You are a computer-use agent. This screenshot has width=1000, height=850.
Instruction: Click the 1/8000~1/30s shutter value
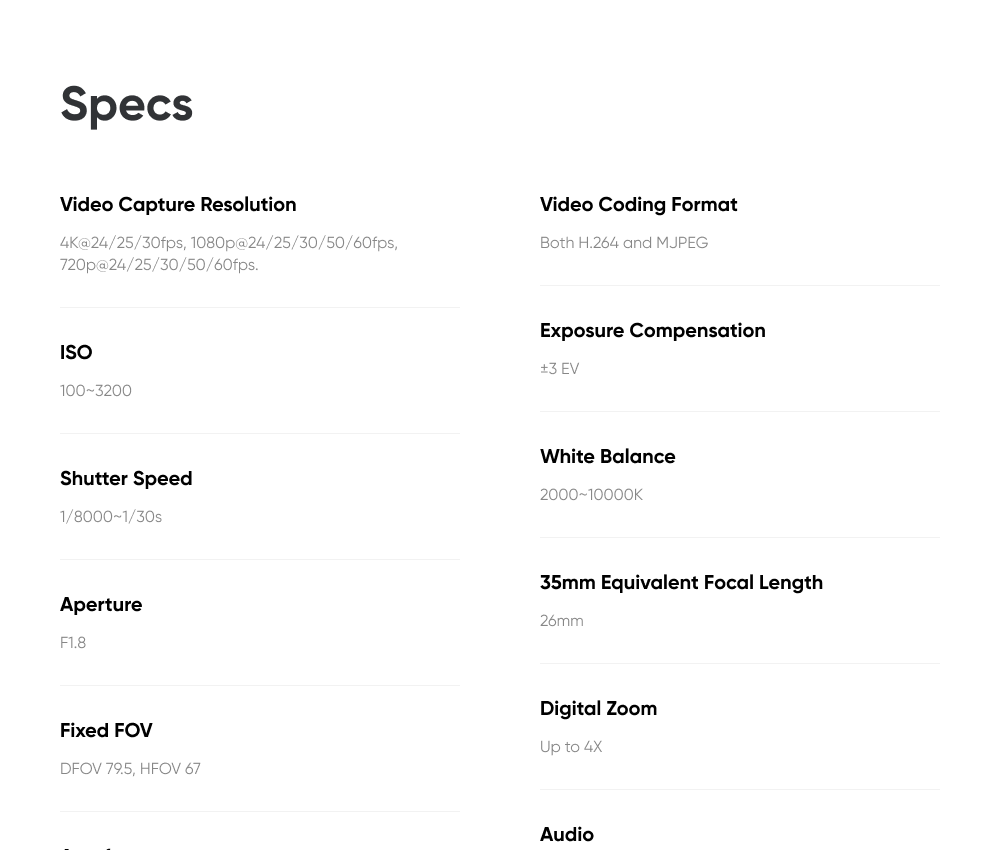(x=111, y=517)
